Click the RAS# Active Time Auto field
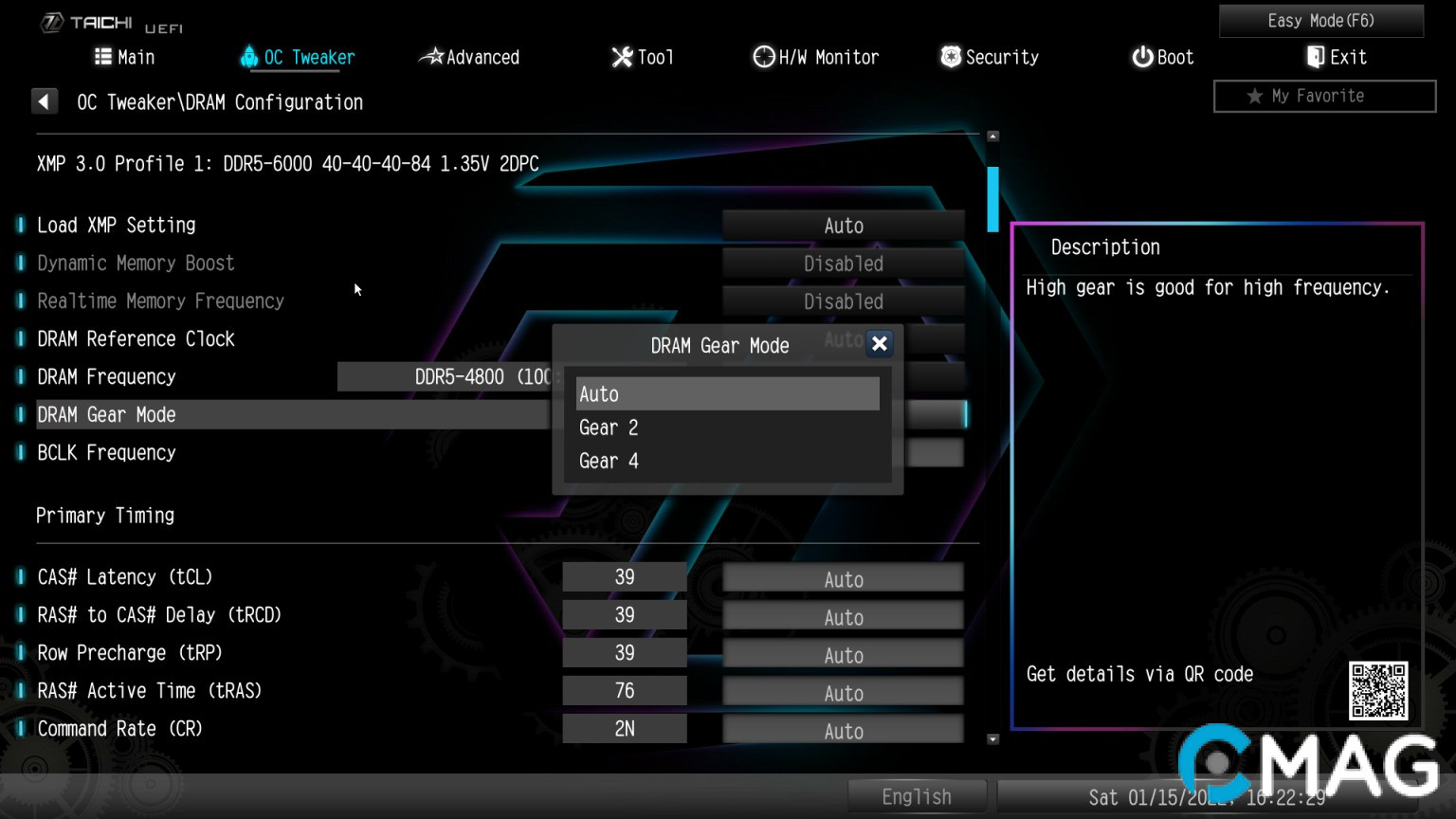 (x=843, y=693)
